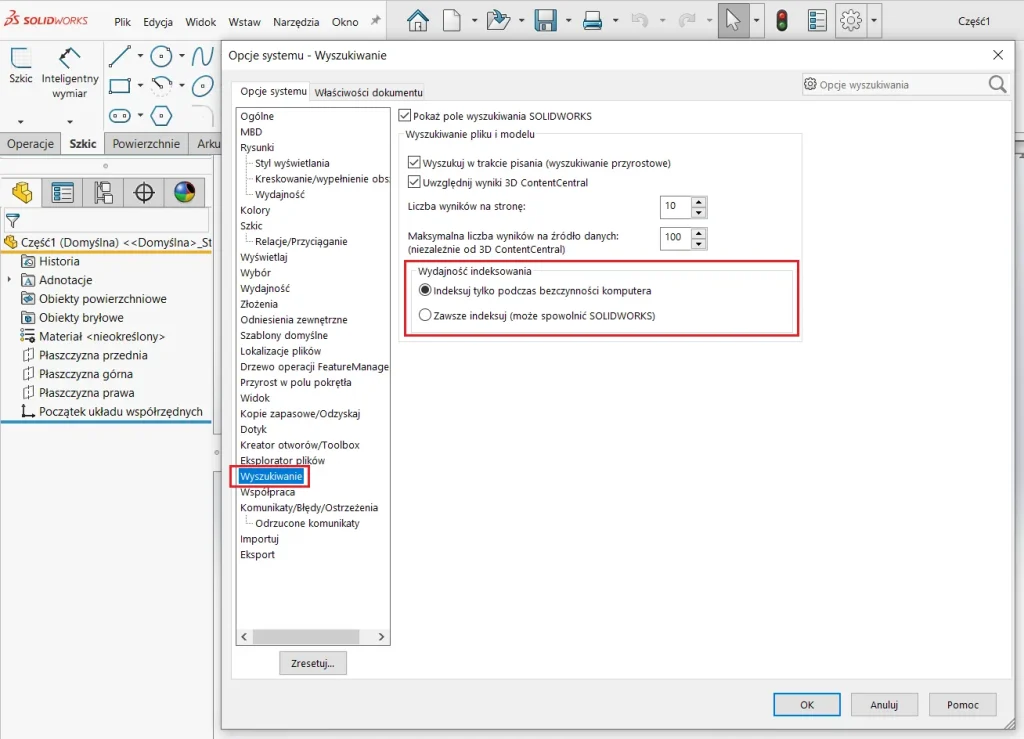Select Indeksuj tylko podczas bezczynności komputera
The width and height of the screenshot is (1024, 739).
coord(425,290)
